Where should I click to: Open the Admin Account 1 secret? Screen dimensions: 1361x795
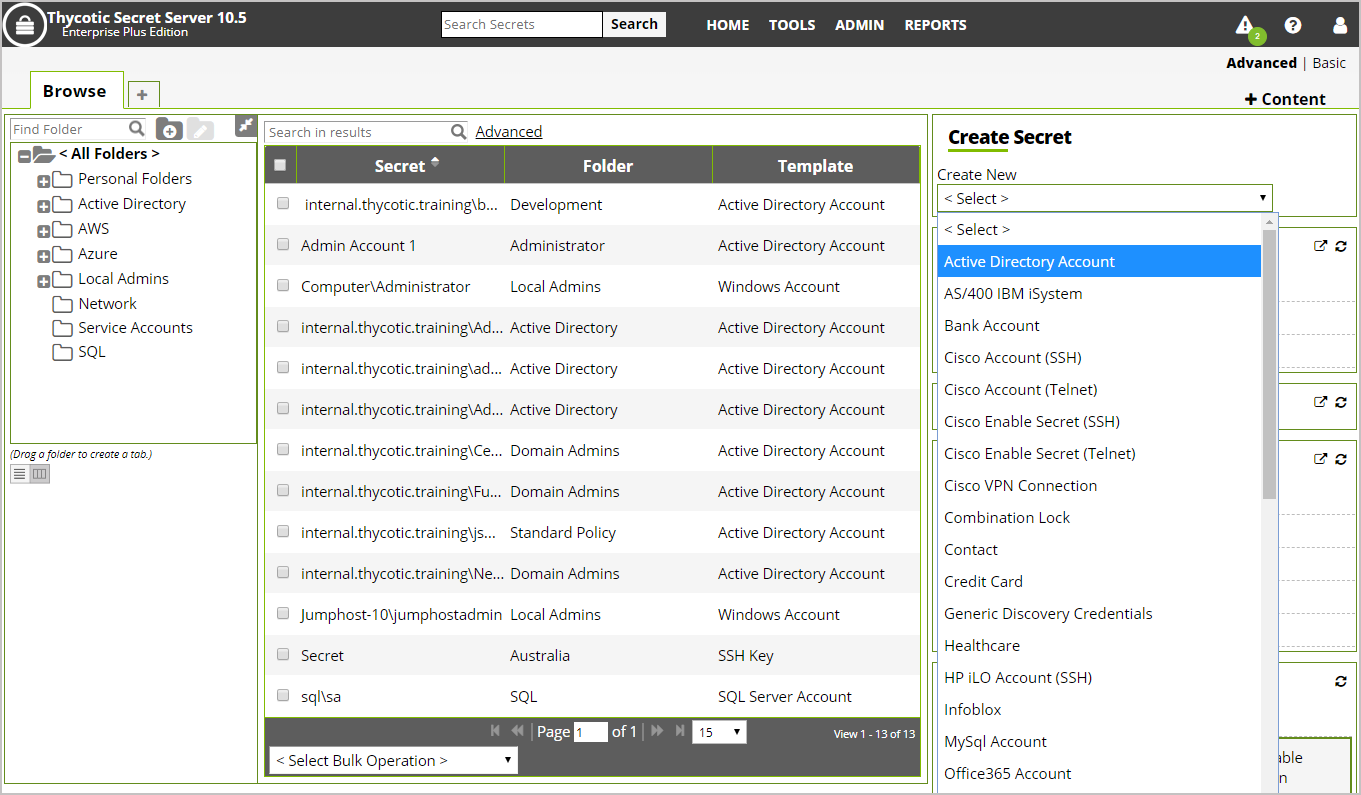(358, 245)
